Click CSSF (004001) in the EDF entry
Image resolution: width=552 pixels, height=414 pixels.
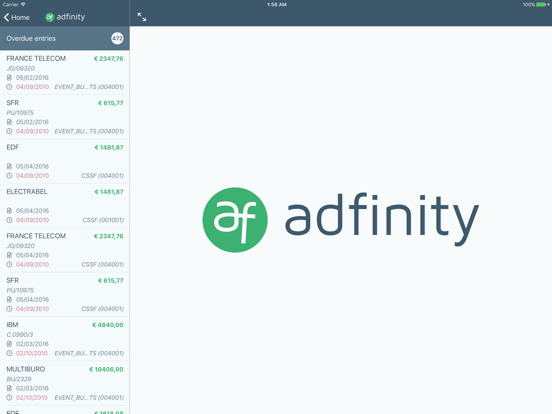tap(102, 176)
